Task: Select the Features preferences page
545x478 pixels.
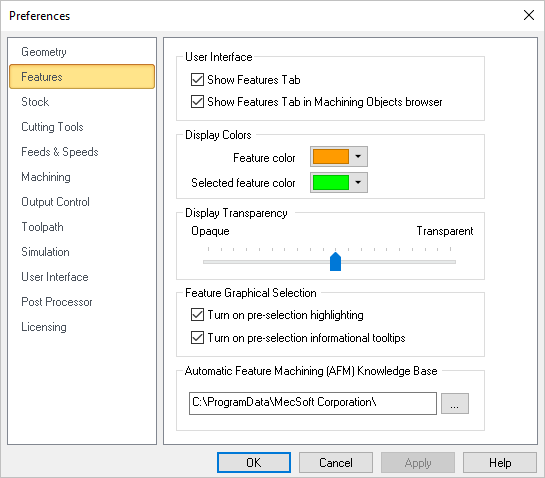Action: (x=82, y=76)
